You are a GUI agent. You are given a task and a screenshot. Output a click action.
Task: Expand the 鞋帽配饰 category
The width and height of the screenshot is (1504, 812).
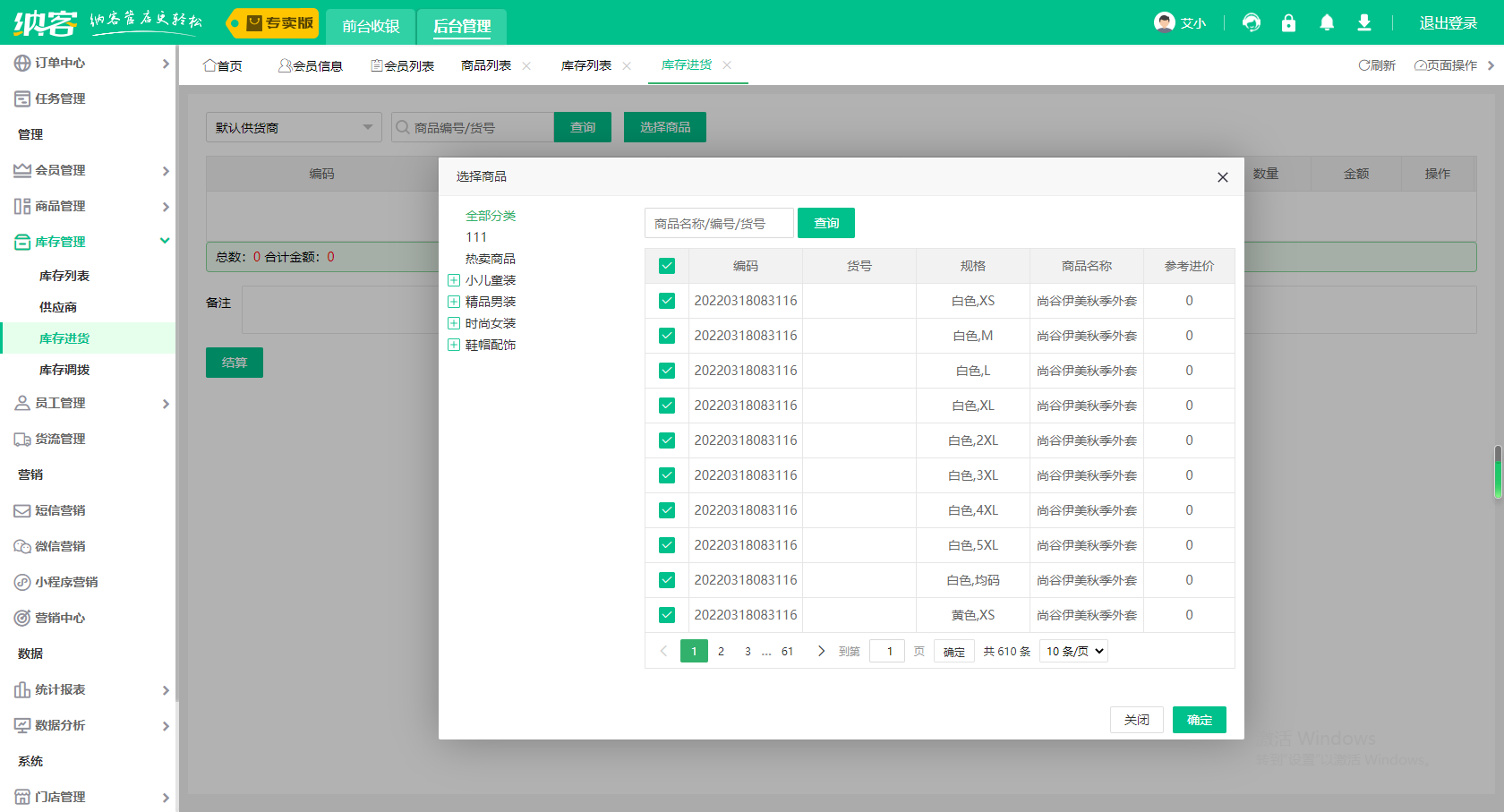coord(454,345)
